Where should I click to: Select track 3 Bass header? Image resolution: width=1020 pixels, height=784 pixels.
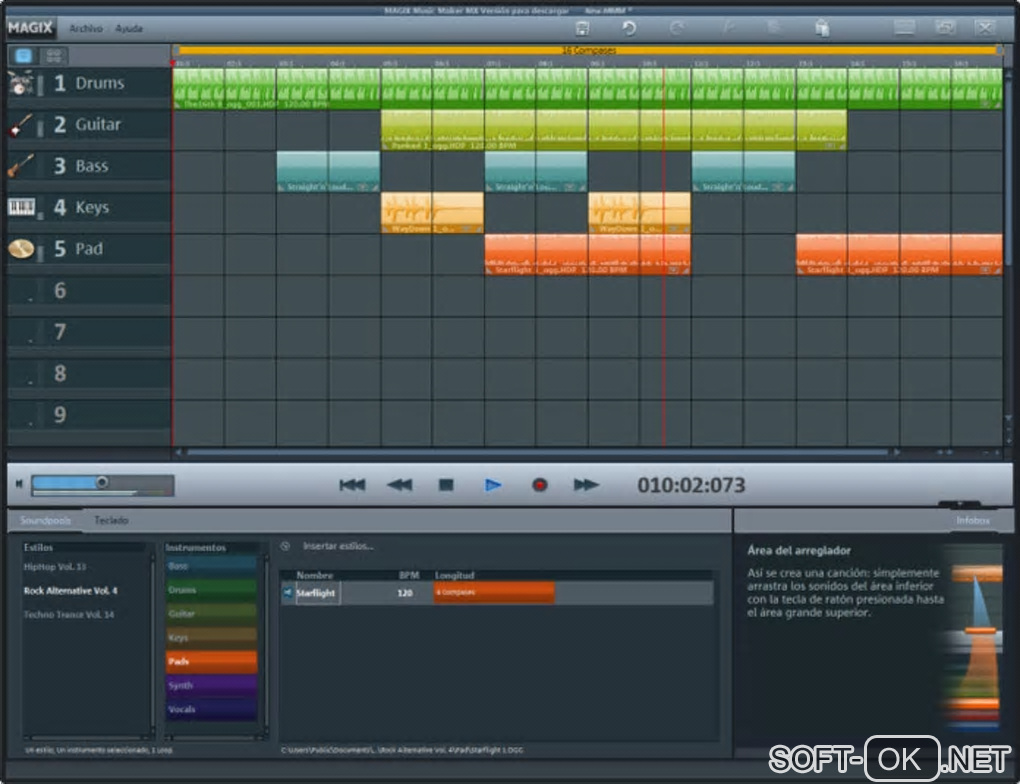coord(89,166)
